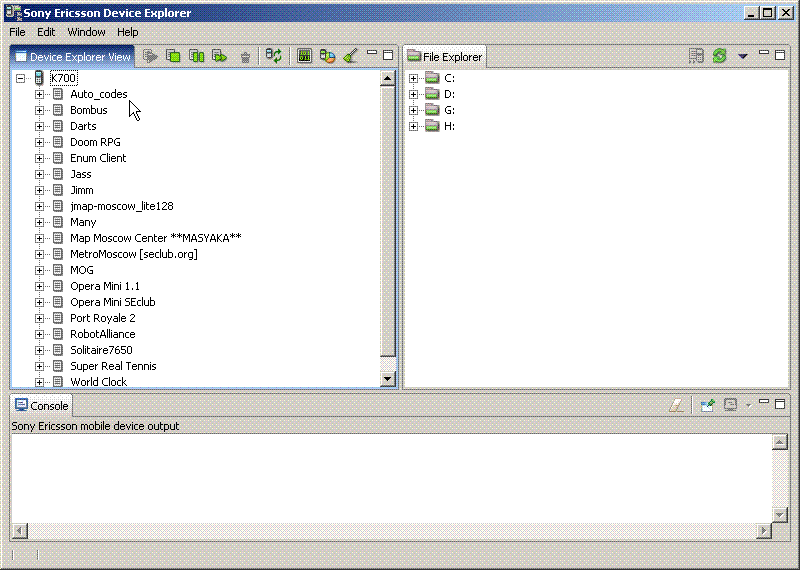Select the MOG entry

tap(82, 270)
